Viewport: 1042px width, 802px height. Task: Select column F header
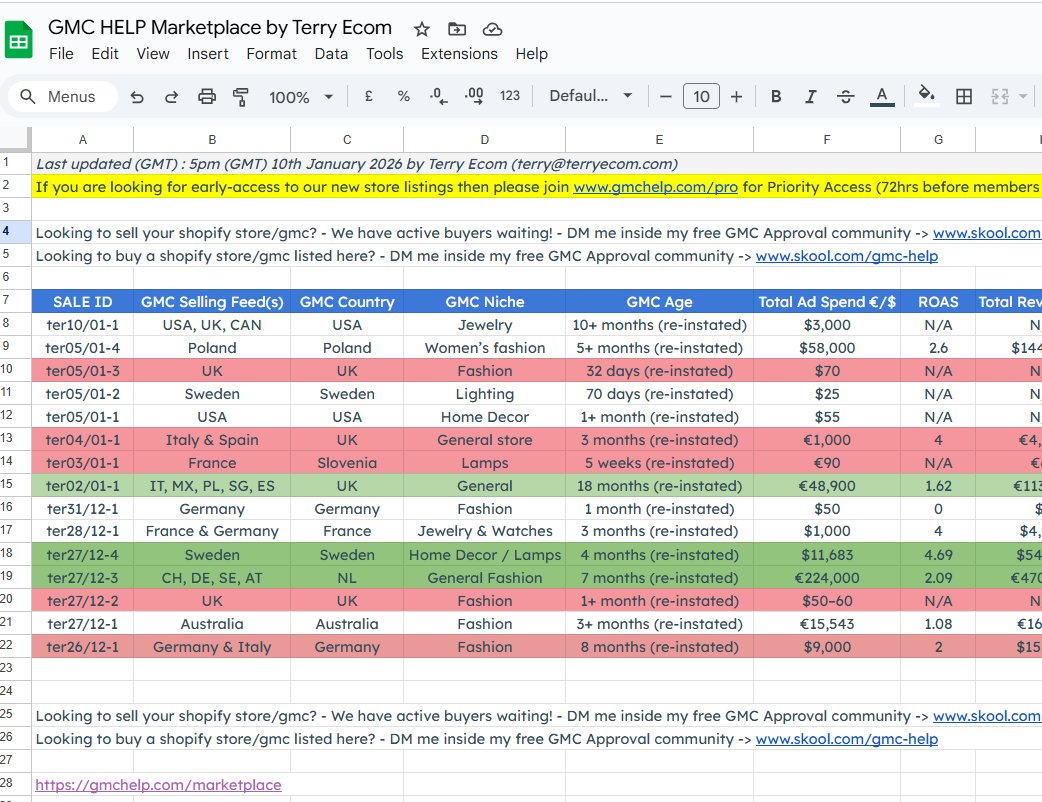[827, 140]
